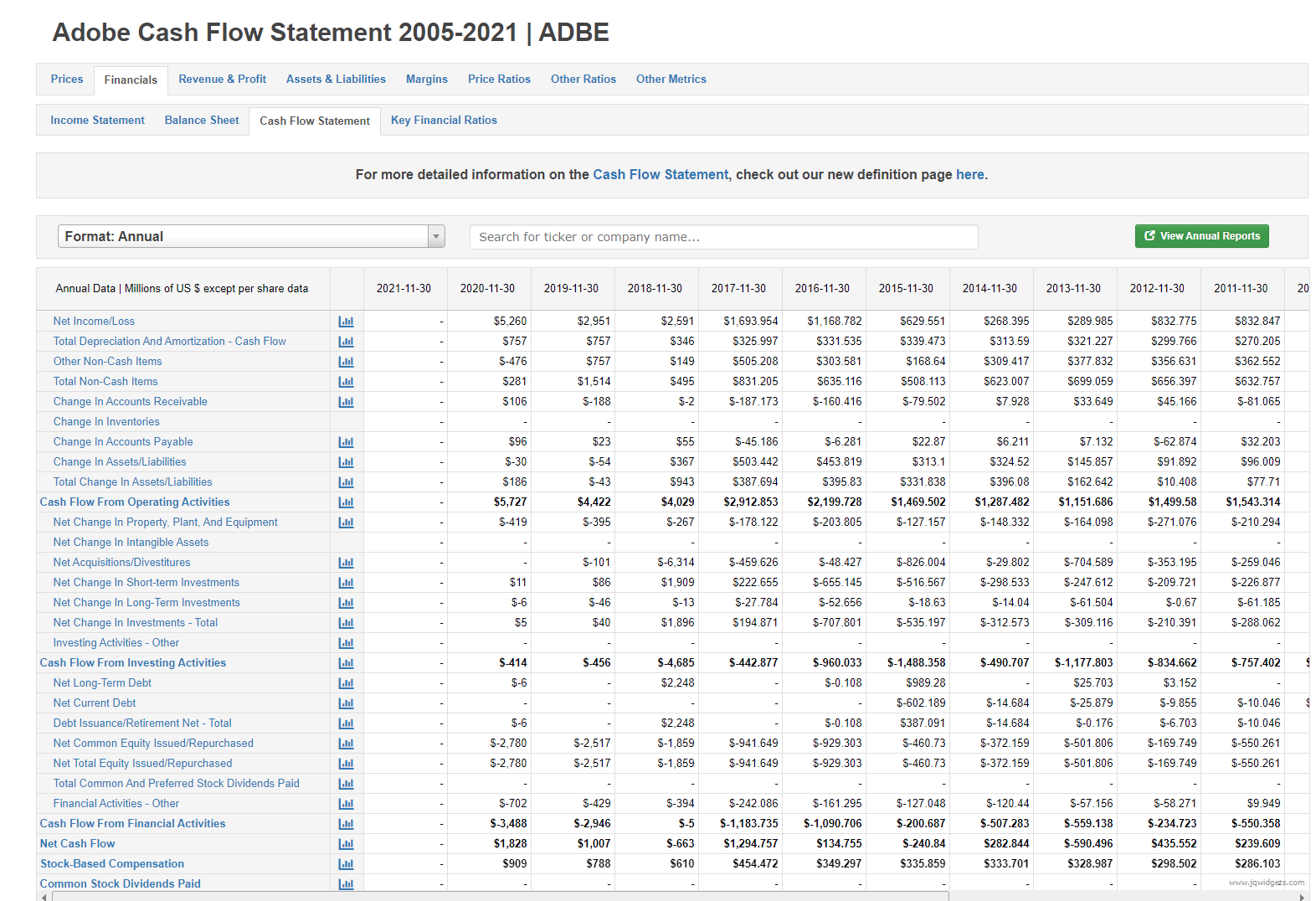Screen dimensions: 1316x901
Task: Click the scroll-left arrow of table scrollbar
Action: tap(44, 897)
